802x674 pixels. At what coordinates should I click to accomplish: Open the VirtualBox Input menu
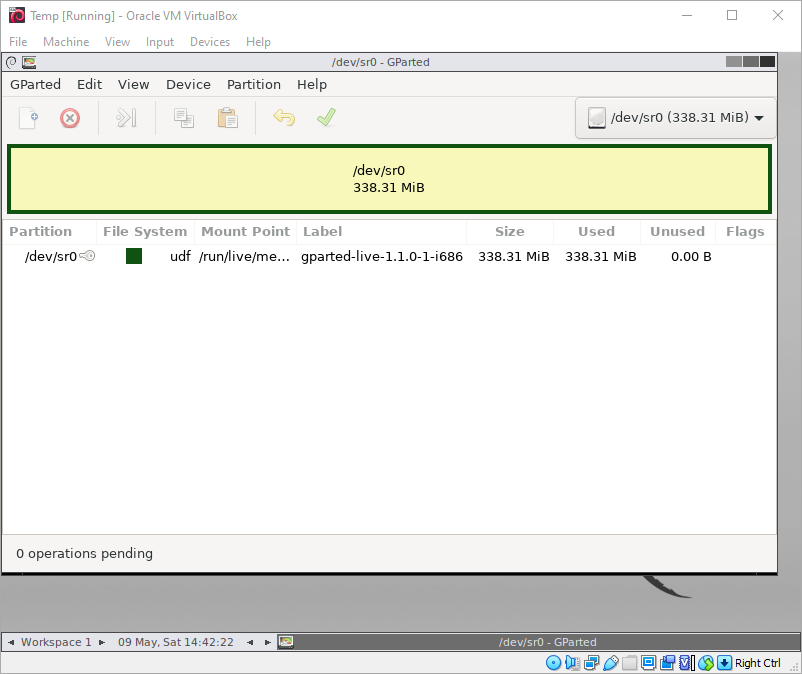click(x=160, y=42)
